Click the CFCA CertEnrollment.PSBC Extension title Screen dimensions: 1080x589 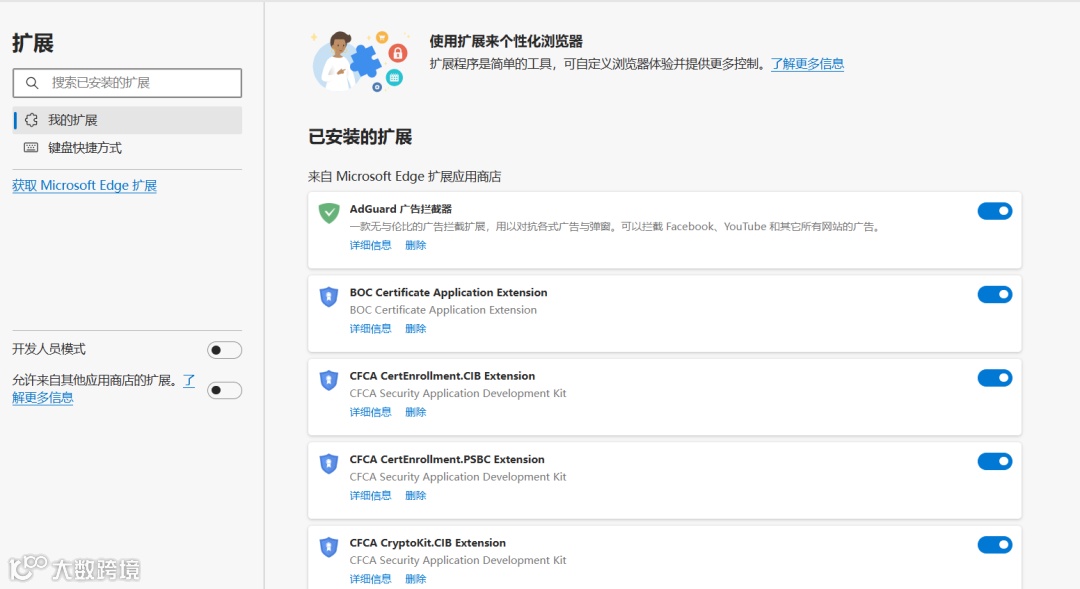click(x=447, y=459)
